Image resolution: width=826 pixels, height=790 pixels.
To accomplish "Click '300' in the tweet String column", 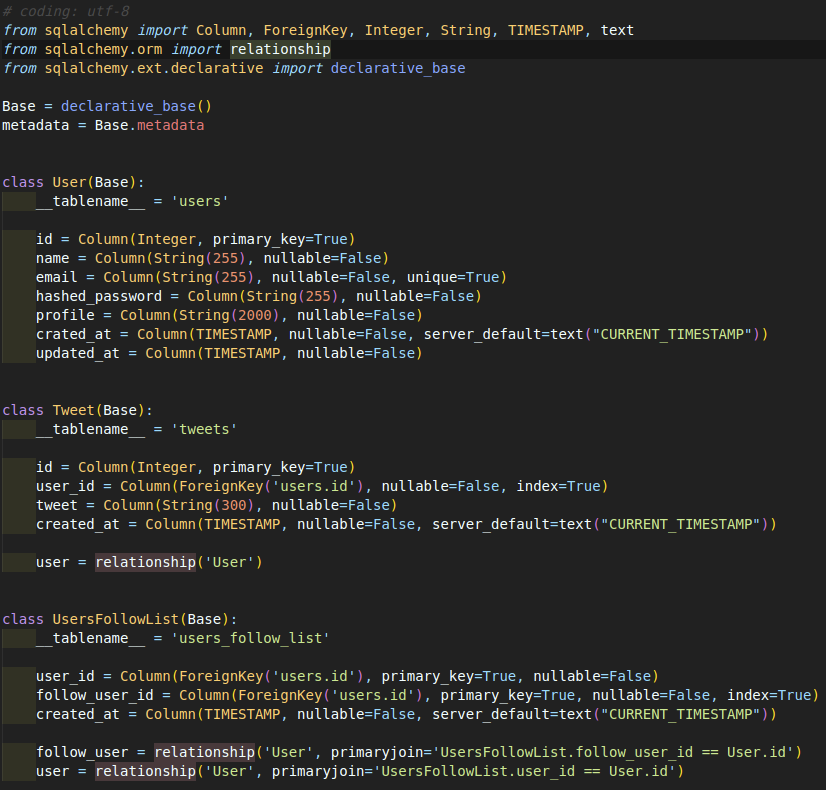I will (233, 505).
